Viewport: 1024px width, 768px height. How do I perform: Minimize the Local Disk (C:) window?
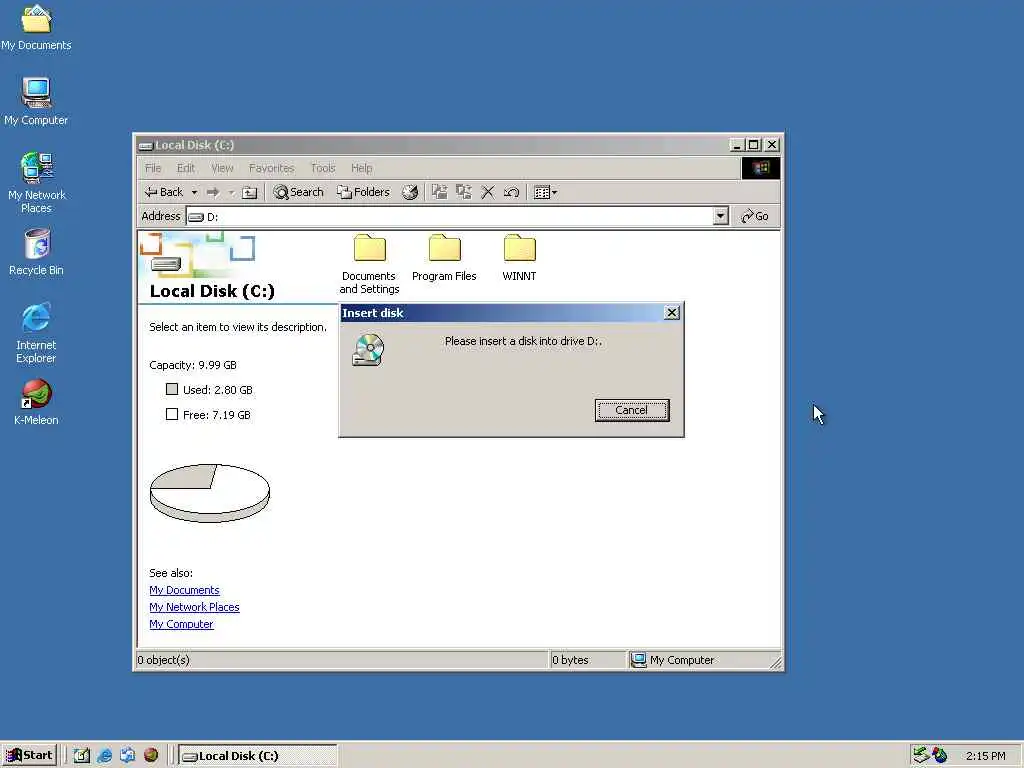click(737, 145)
